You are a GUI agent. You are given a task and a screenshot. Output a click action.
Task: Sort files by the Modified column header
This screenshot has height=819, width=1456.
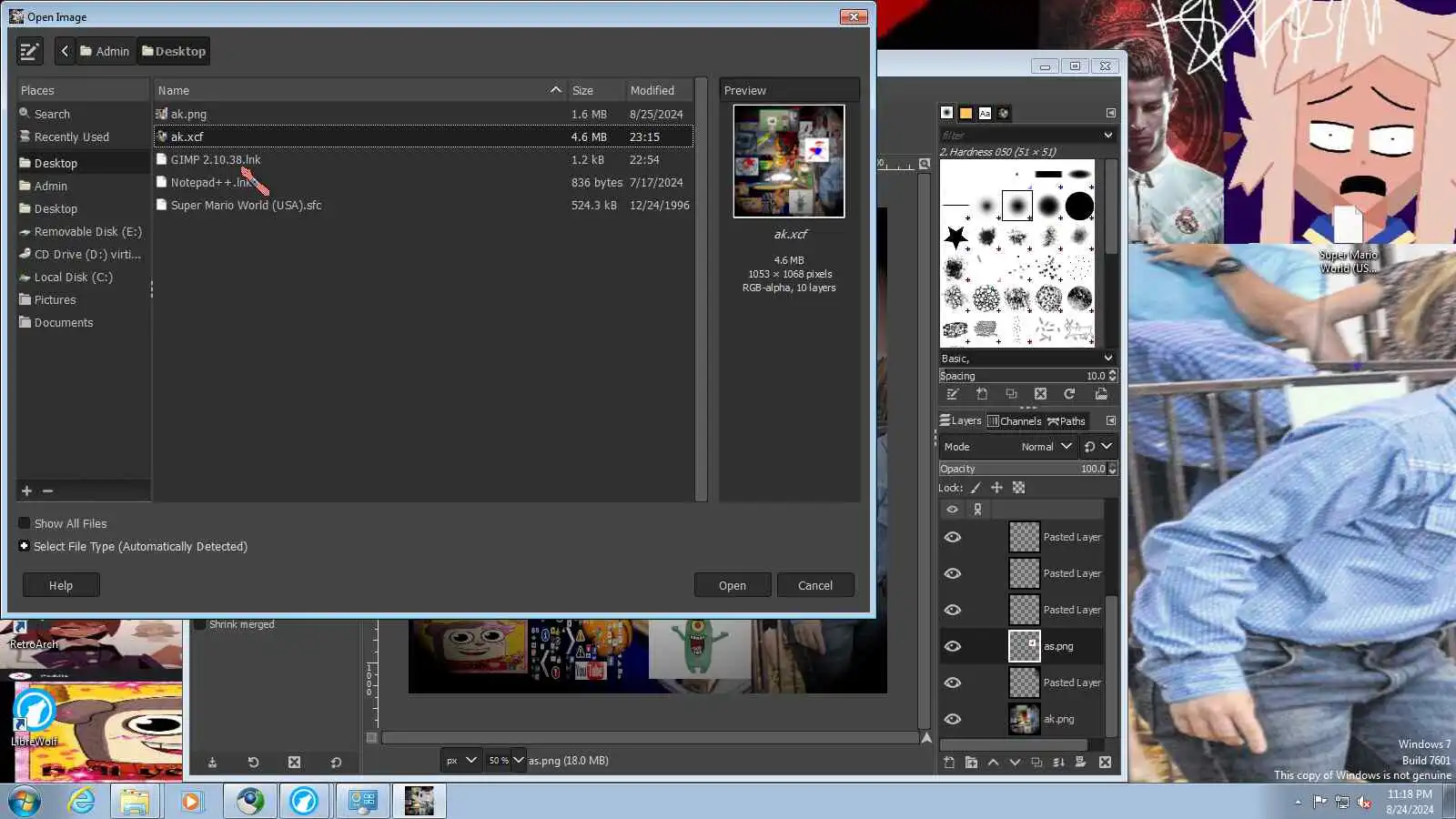coord(659,91)
